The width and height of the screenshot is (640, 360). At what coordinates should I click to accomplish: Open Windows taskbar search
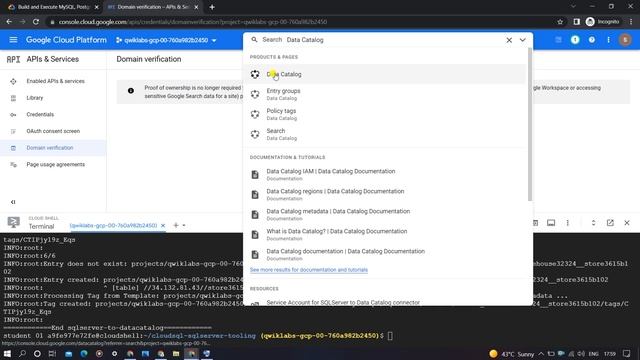[22, 353]
